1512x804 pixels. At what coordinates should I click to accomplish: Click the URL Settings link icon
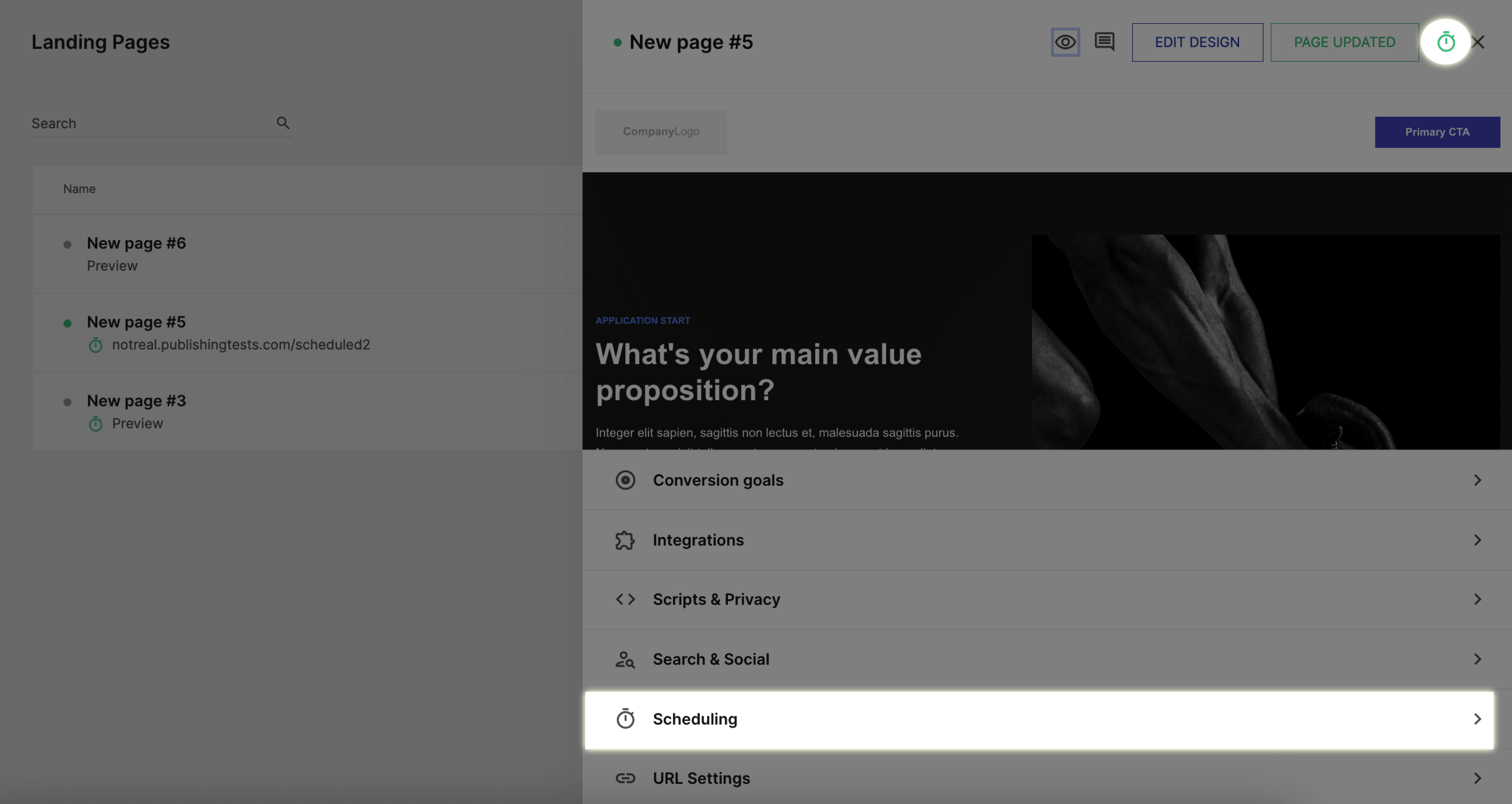tap(625, 779)
